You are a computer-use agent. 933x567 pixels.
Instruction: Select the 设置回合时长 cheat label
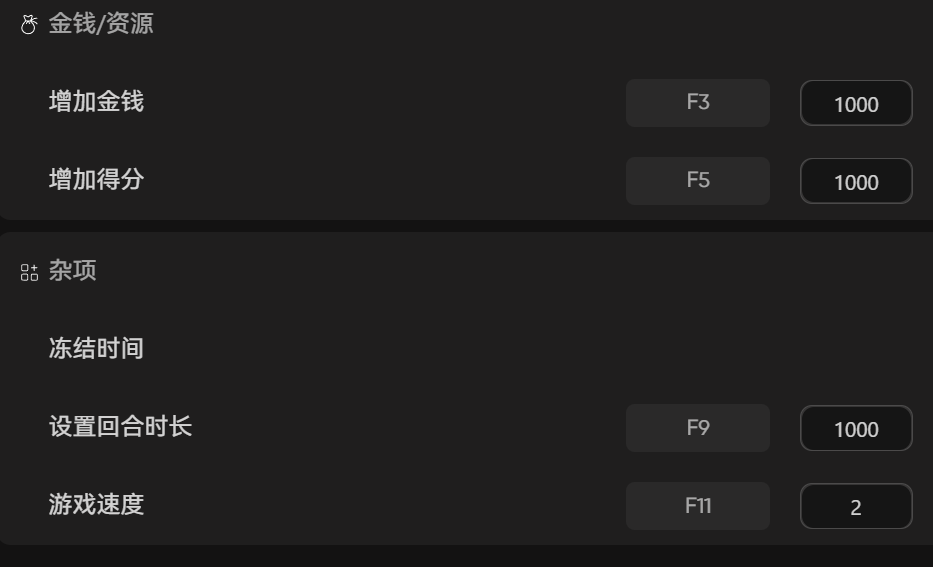120,427
